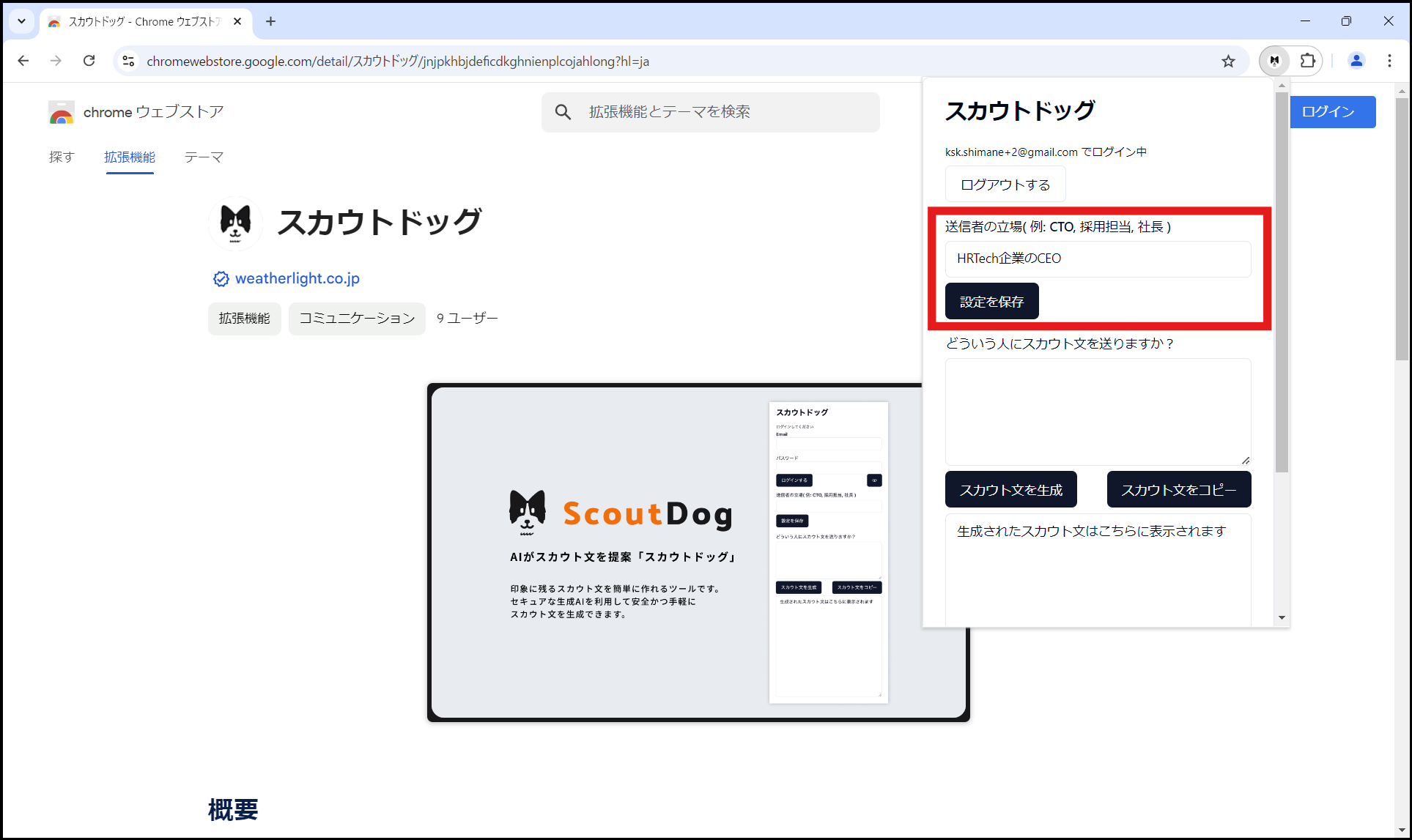
Task: Bookmark this page with star icon
Action: 1228,61
